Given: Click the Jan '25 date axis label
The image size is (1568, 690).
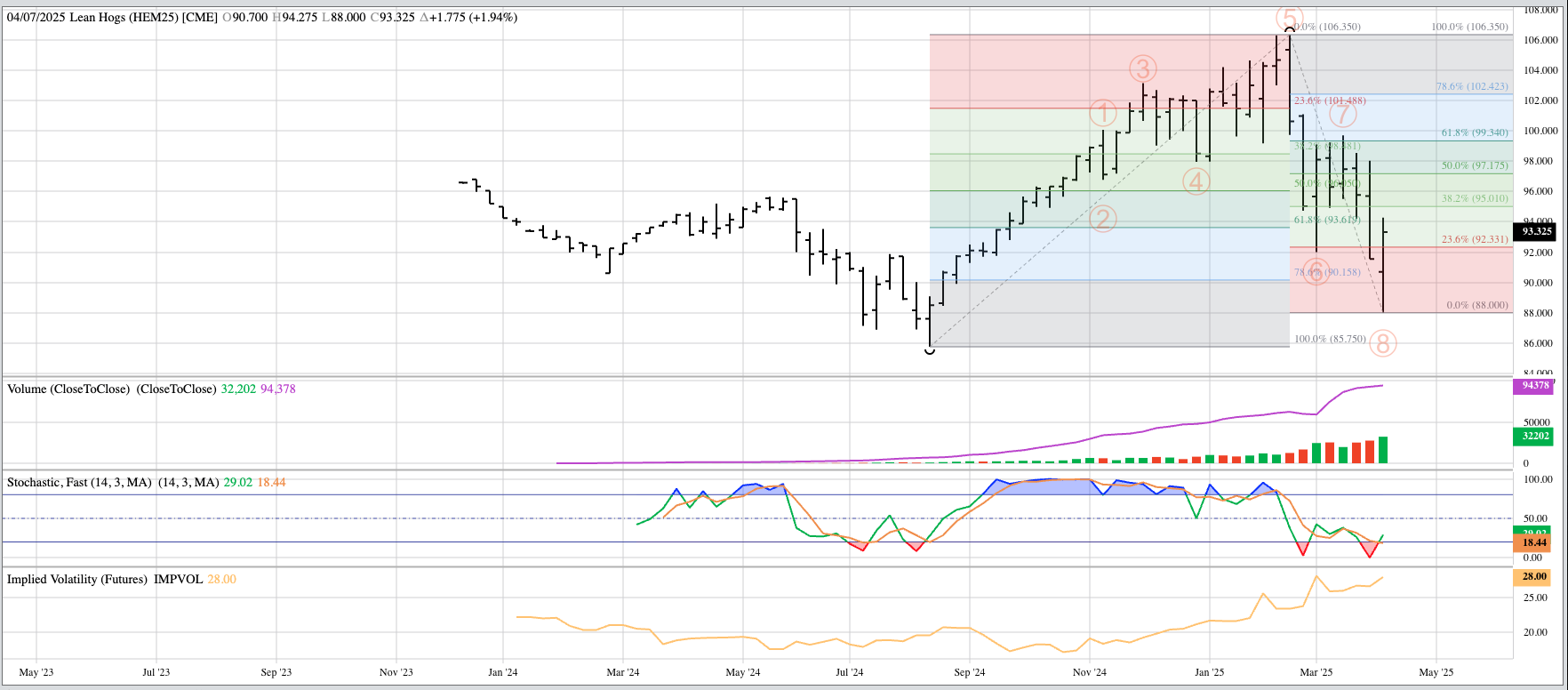Looking at the screenshot, I should [x=1208, y=672].
